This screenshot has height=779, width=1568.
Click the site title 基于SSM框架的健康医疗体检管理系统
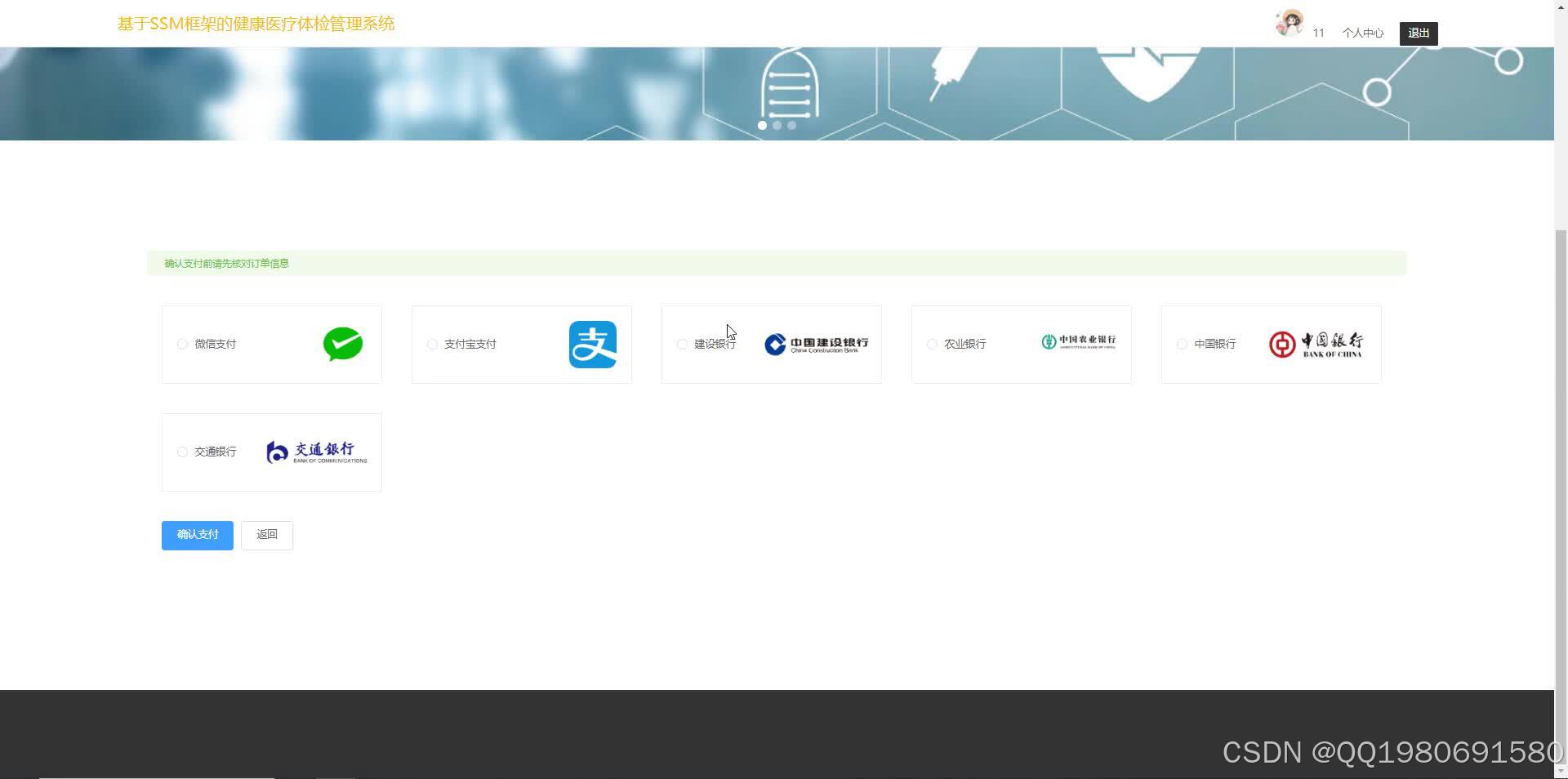coord(256,24)
